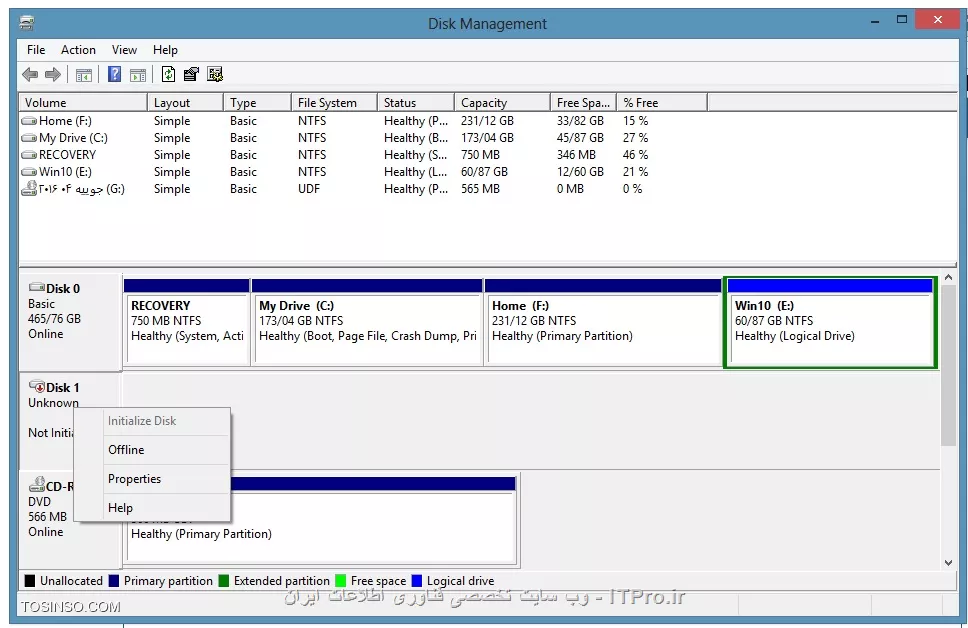
Task: Click the 566 MB label under the DVD drive
Action: tap(48, 517)
